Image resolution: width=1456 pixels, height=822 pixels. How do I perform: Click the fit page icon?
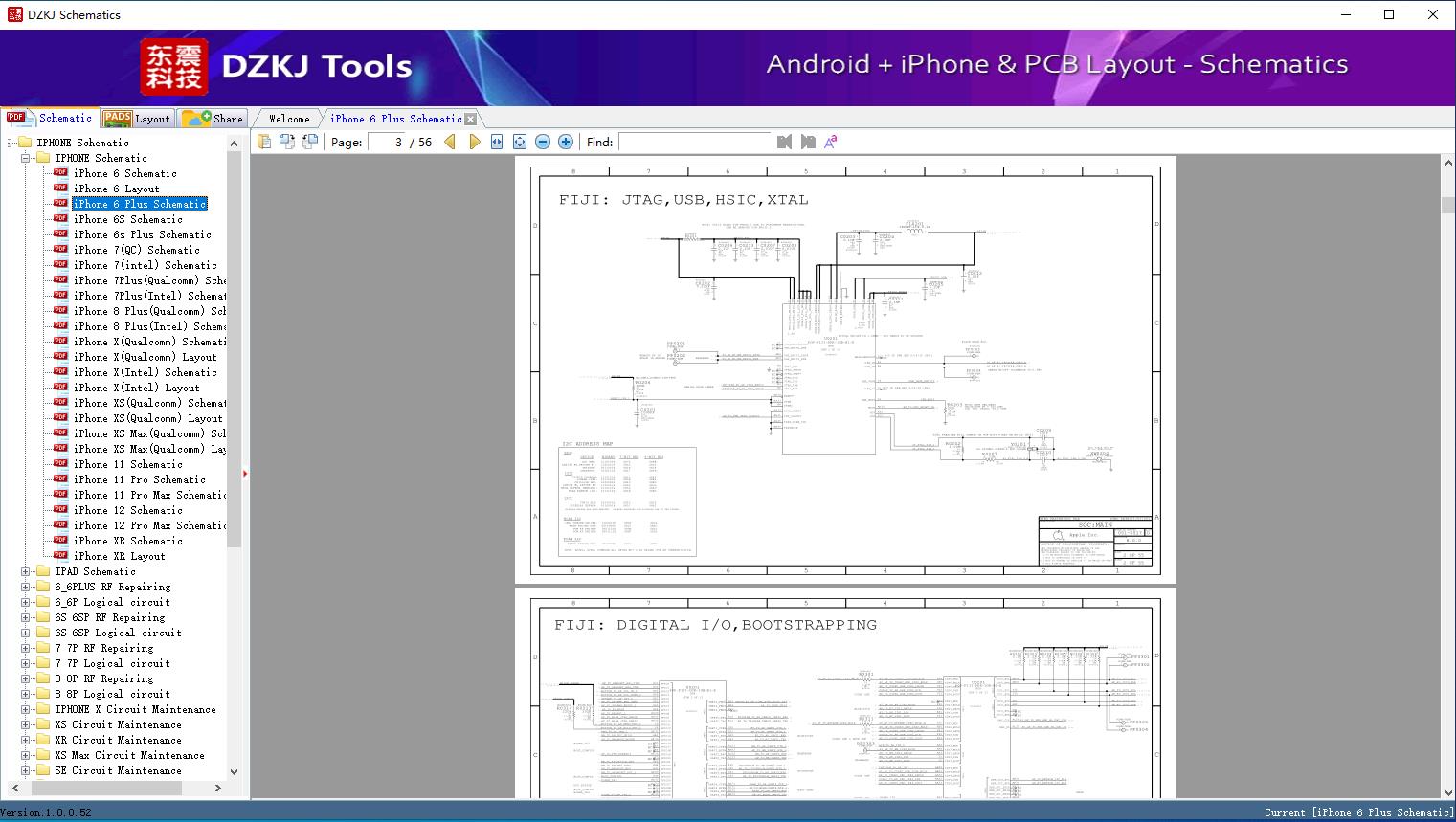point(520,142)
